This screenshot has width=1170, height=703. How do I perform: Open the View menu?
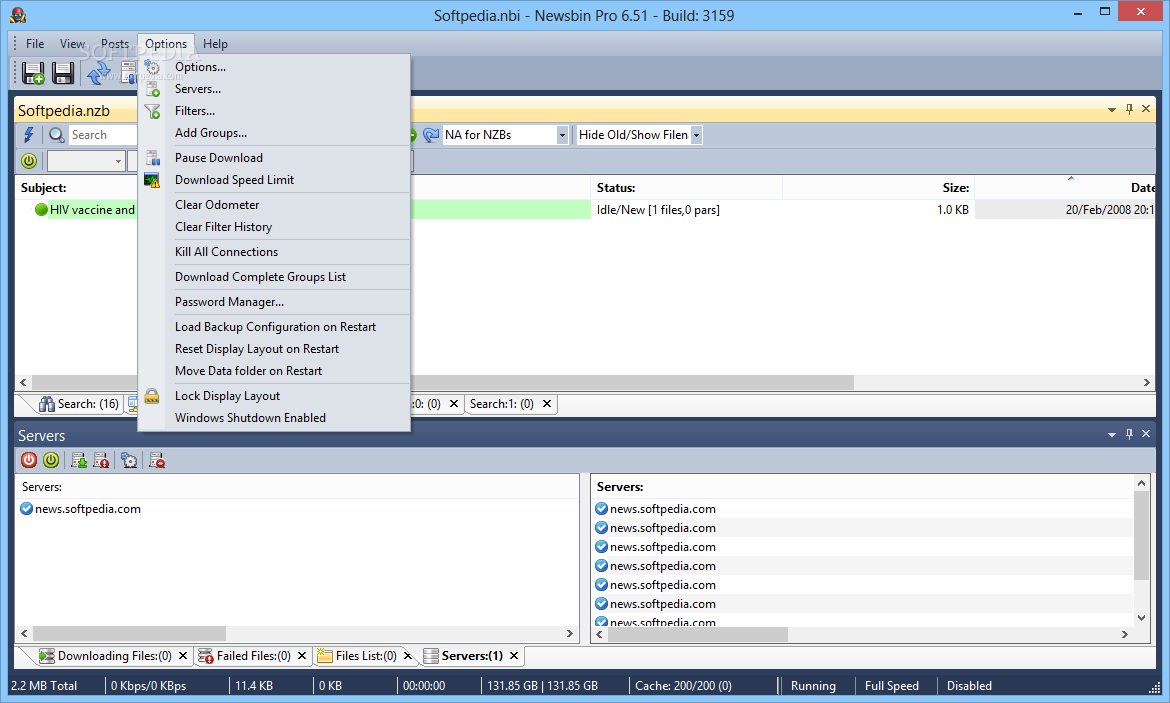[x=72, y=43]
